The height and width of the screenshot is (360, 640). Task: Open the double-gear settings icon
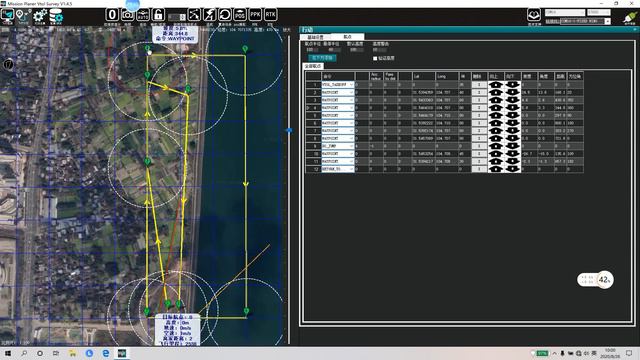point(40,16)
